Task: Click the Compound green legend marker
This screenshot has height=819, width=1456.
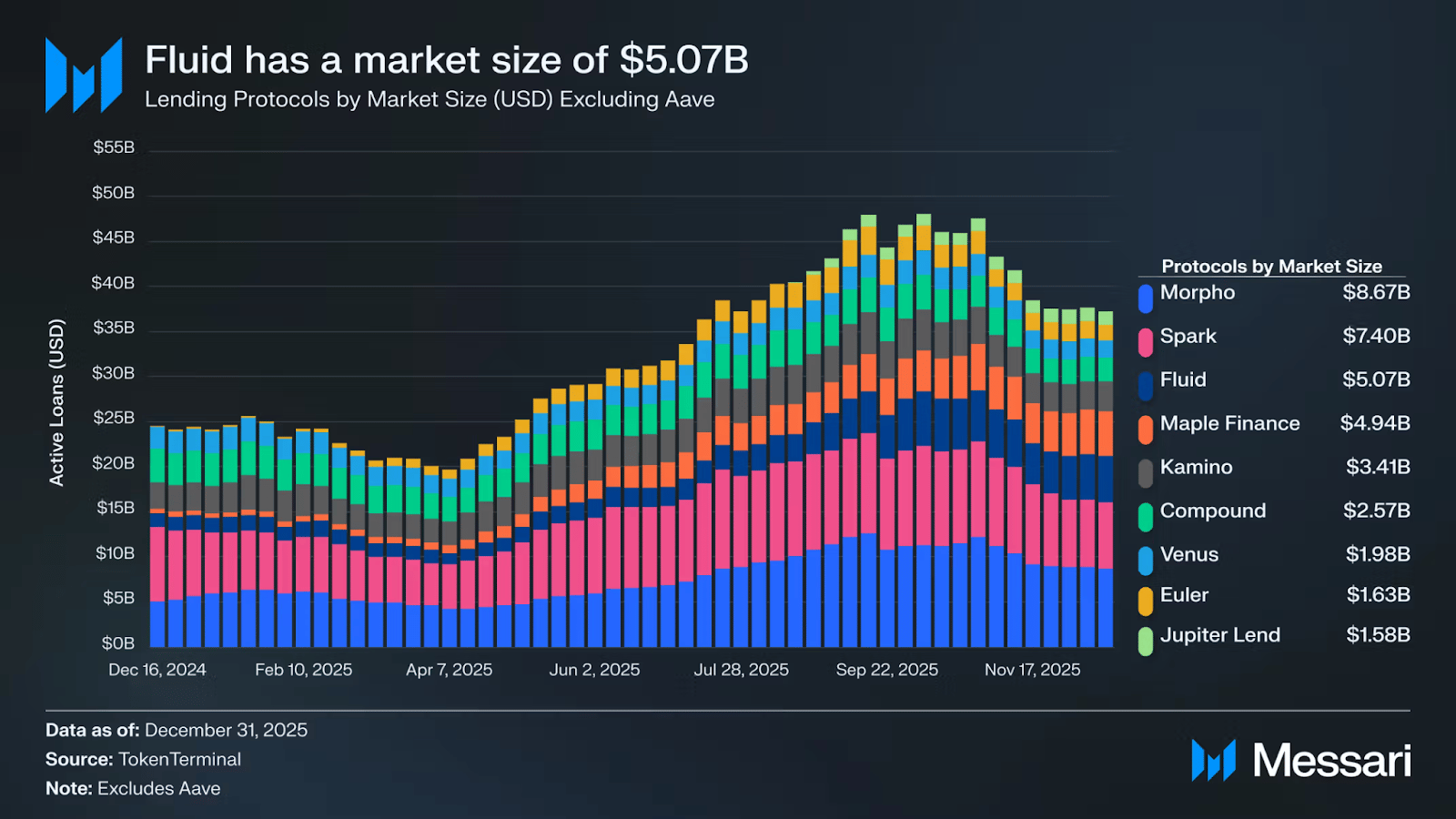Action: pyautogui.click(x=1146, y=517)
